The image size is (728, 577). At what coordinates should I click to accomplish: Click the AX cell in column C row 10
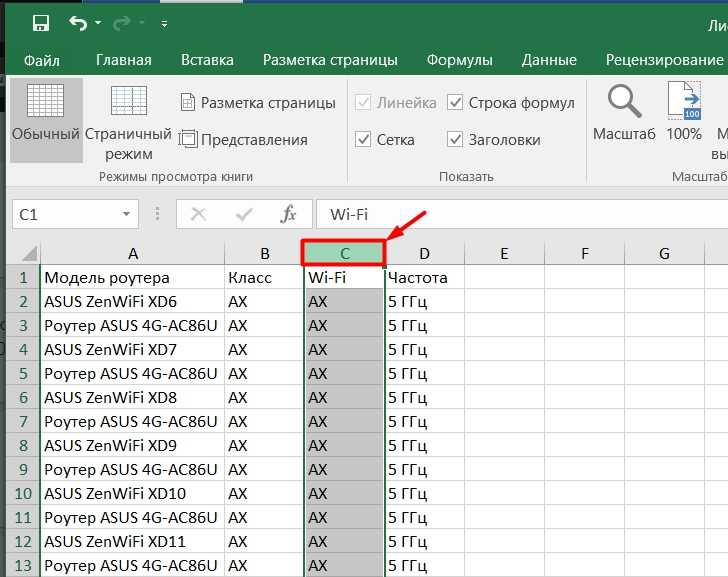[344, 493]
